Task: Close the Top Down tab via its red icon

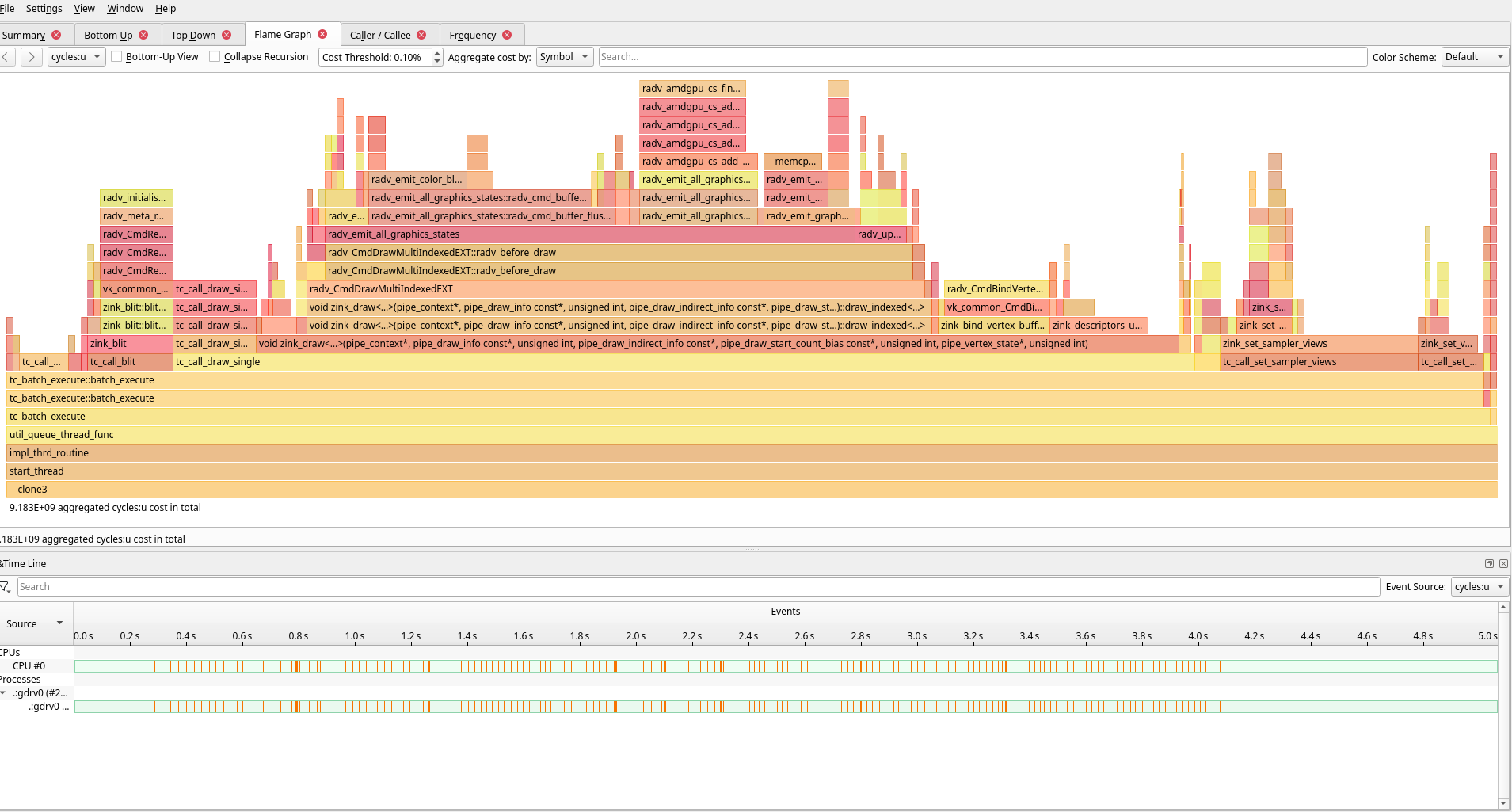Action: pyautogui.click(x=227, y=35)
